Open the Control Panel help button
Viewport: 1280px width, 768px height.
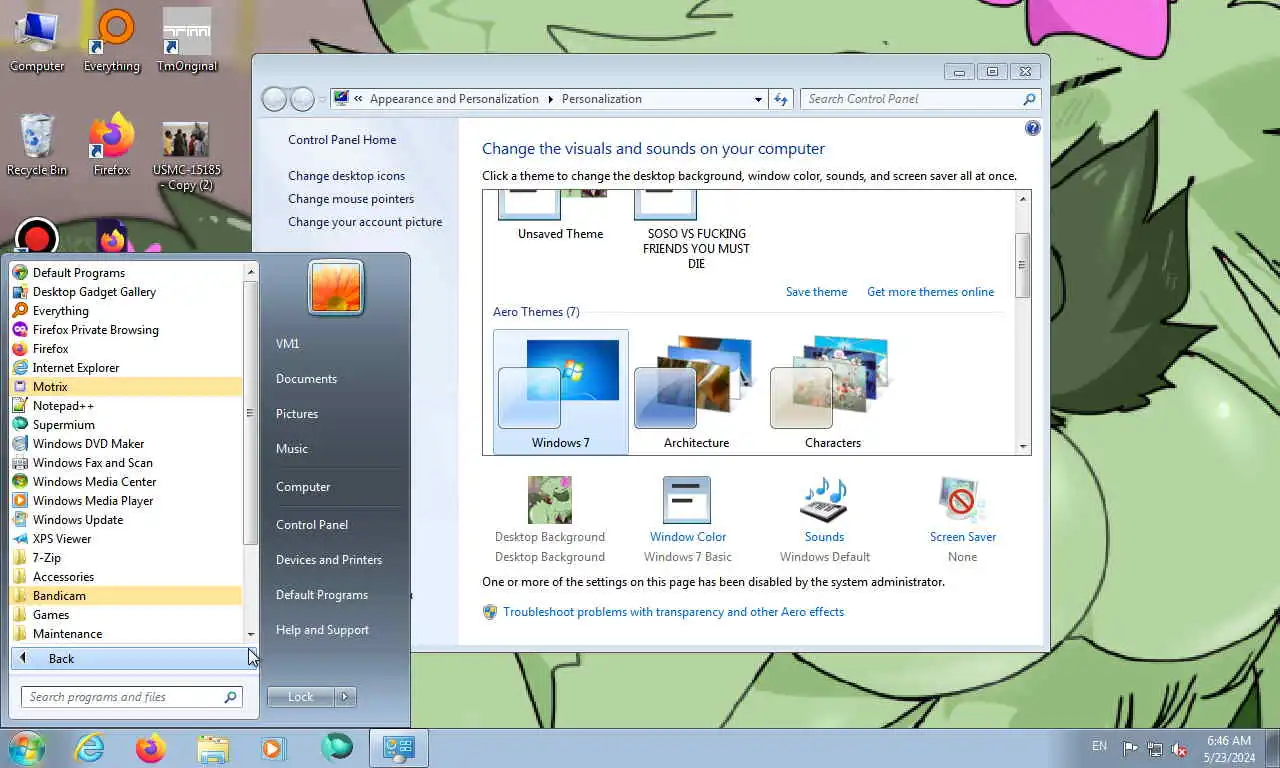[x=1032, y=128]
